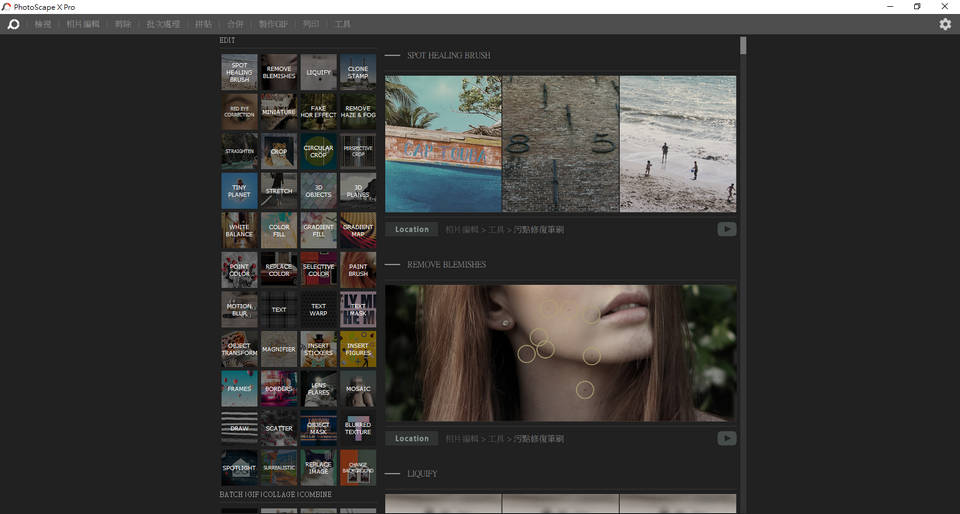Image resolution: width=960 pixels, height=514 pixels.
Task: Click the Location button under Remove Blemishes
Action: point(411,438)
